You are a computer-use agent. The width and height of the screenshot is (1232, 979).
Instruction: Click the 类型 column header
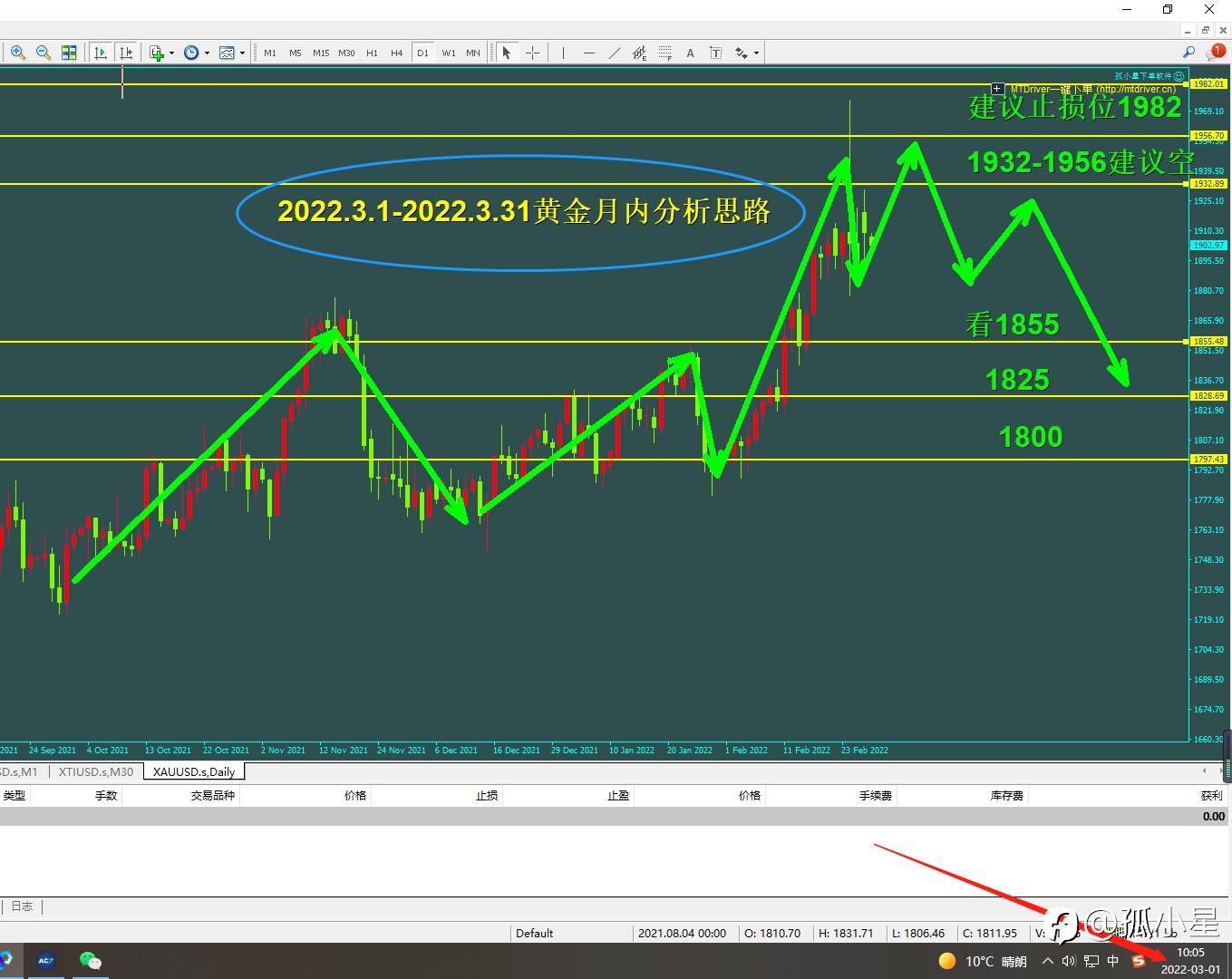tap(15, 796)
